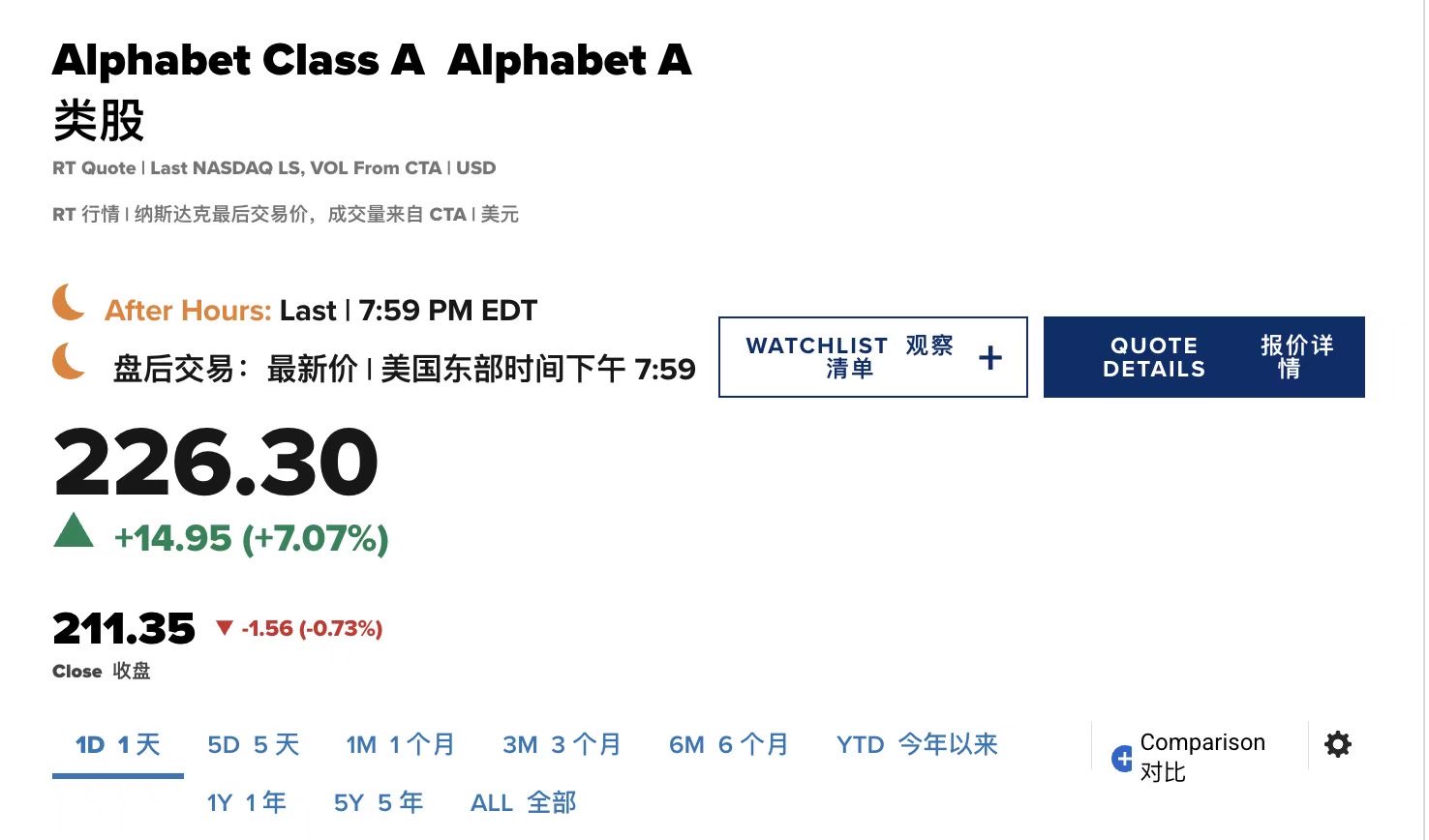The height and width of the screenshot is (840, 1429).
Task: Click the blue Comparison plus icon
Action: (1122, 759)
